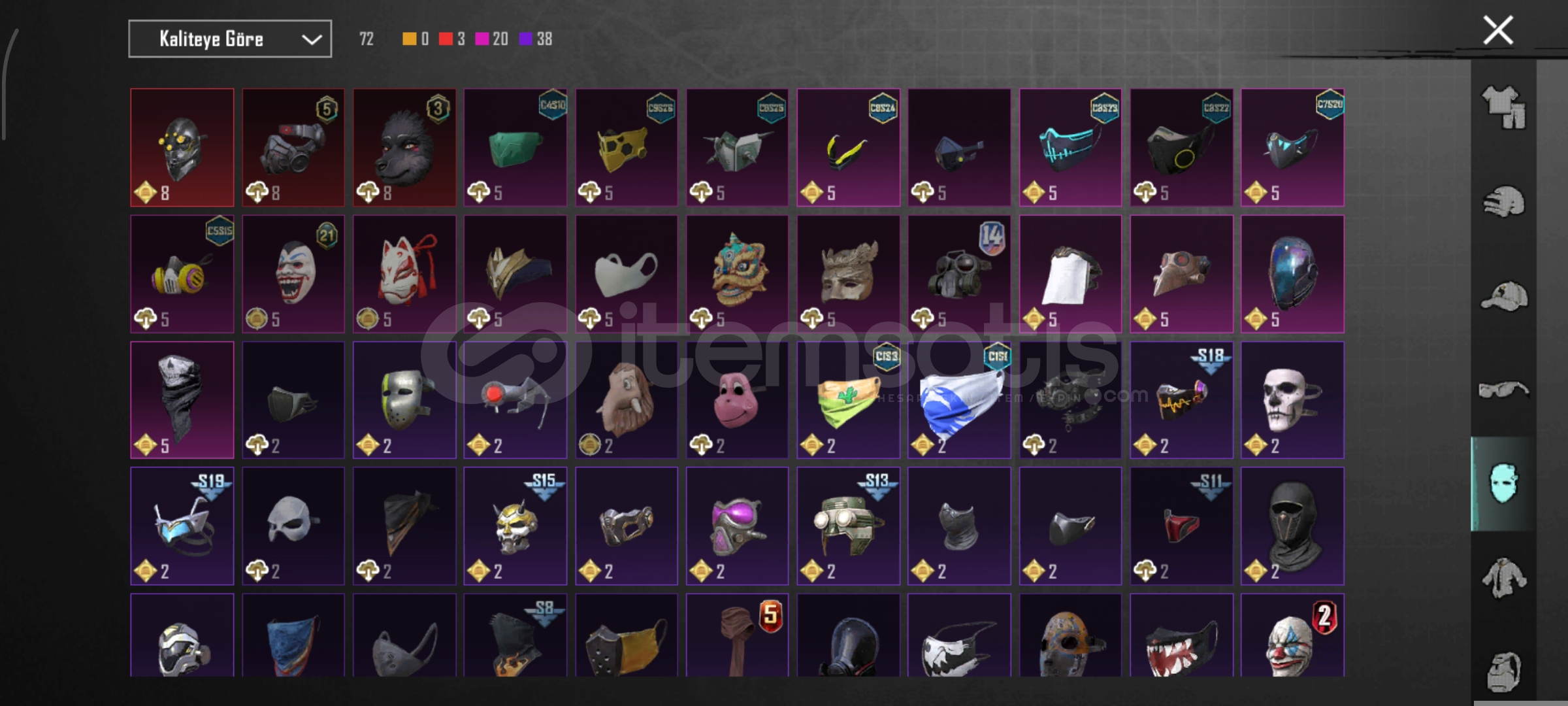Choose the S15 gold skull mask
This screenshot has width=1568, height=706.
click(x=515, y=526)
